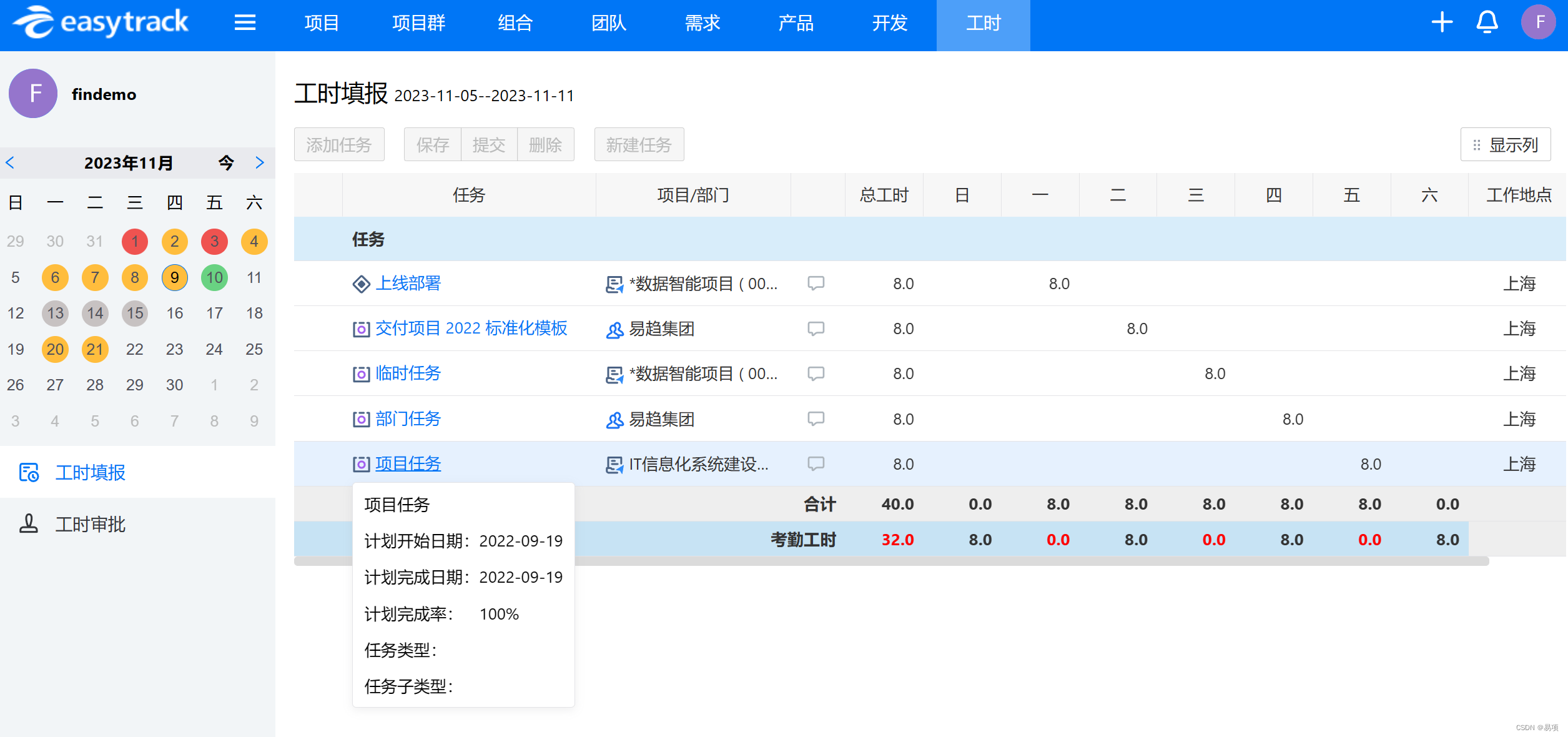Click the department icon in the 交付项目 row

(614, 329)
